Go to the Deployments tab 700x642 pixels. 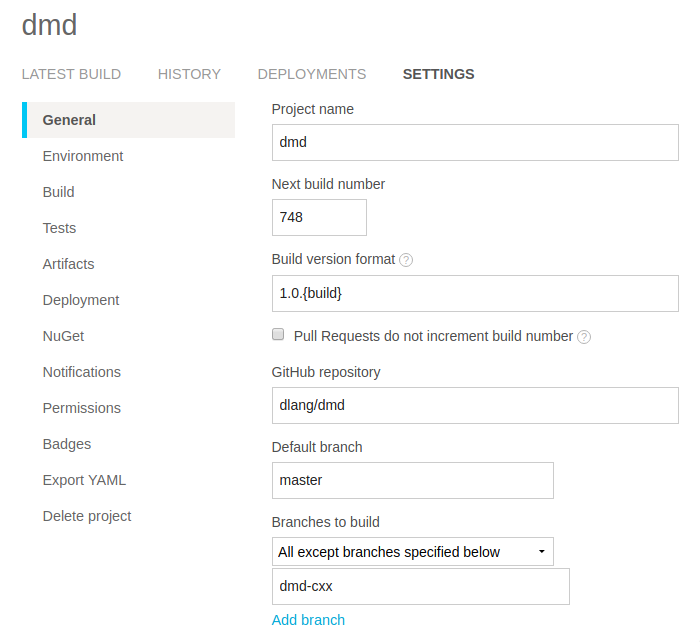pyautogui.click(x=312, y=74)
